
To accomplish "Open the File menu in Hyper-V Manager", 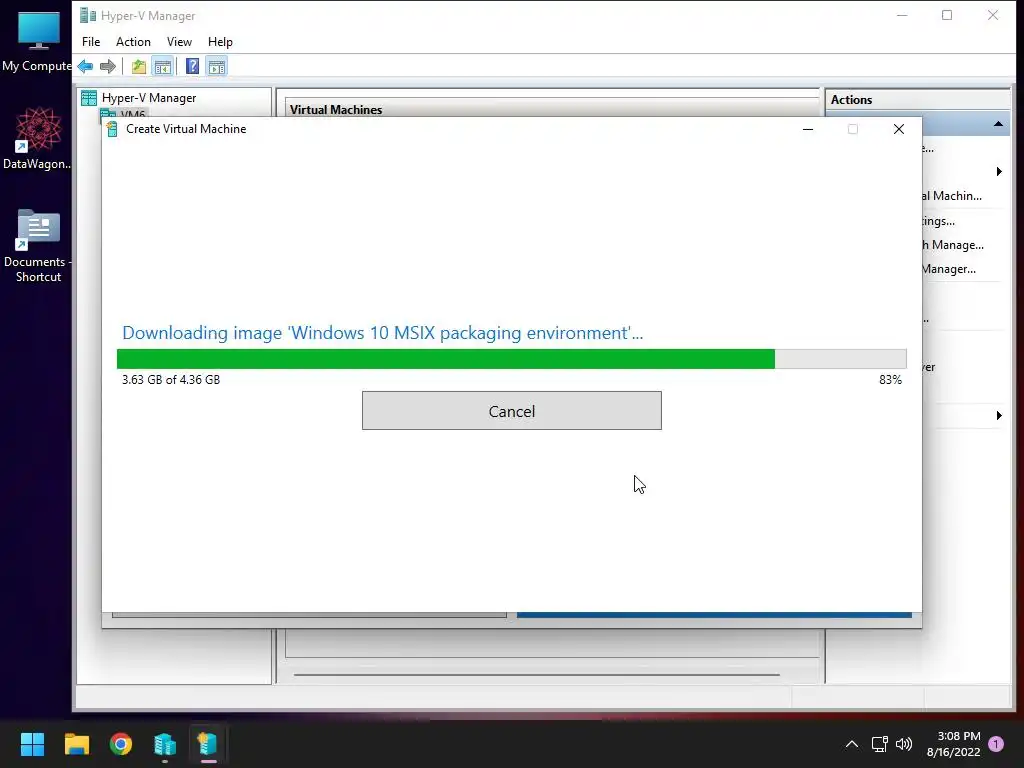I will [x=91, y=42].
